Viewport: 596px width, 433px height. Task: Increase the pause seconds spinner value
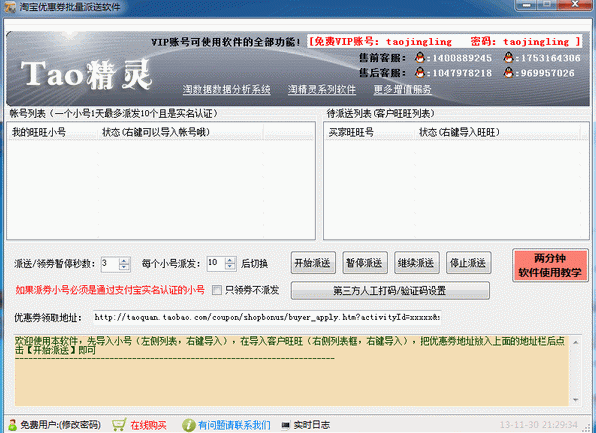(124, 261)
